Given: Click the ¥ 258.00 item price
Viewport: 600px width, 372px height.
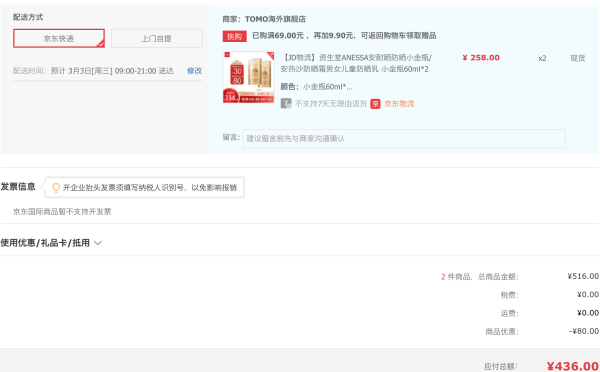Looking at the screenshot, I should (481, 58).
